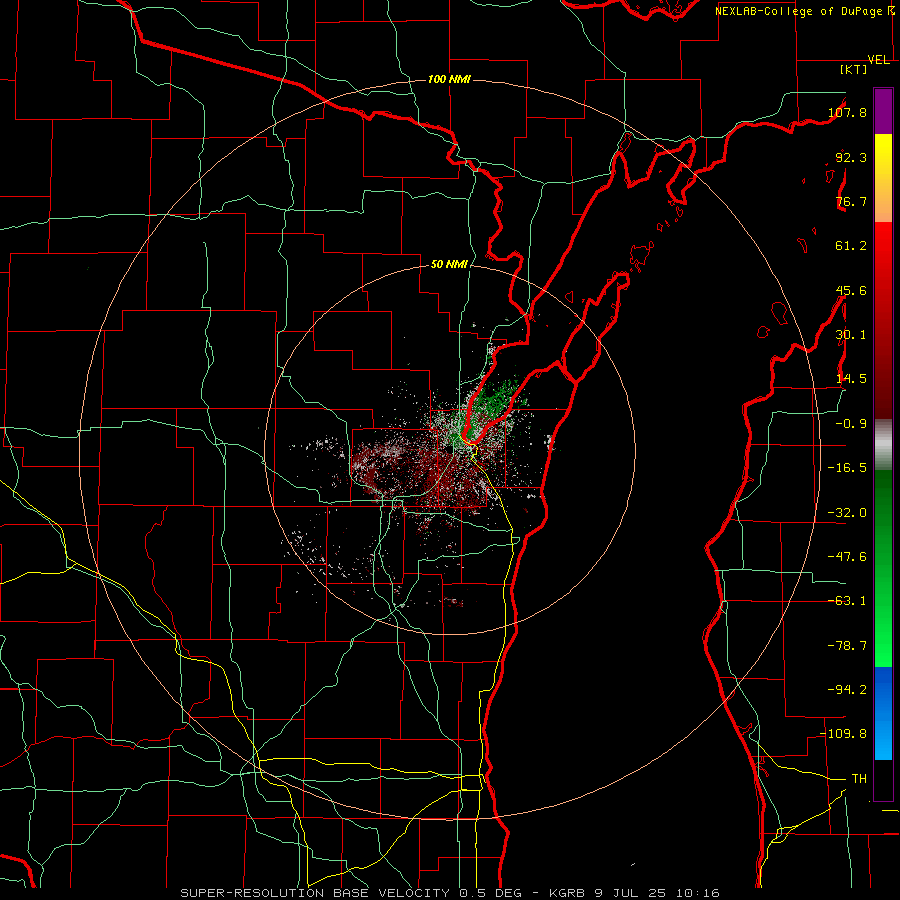The image size is (900, 900).
Task: Click the 30.1 legend value
Action: [851, 335]
